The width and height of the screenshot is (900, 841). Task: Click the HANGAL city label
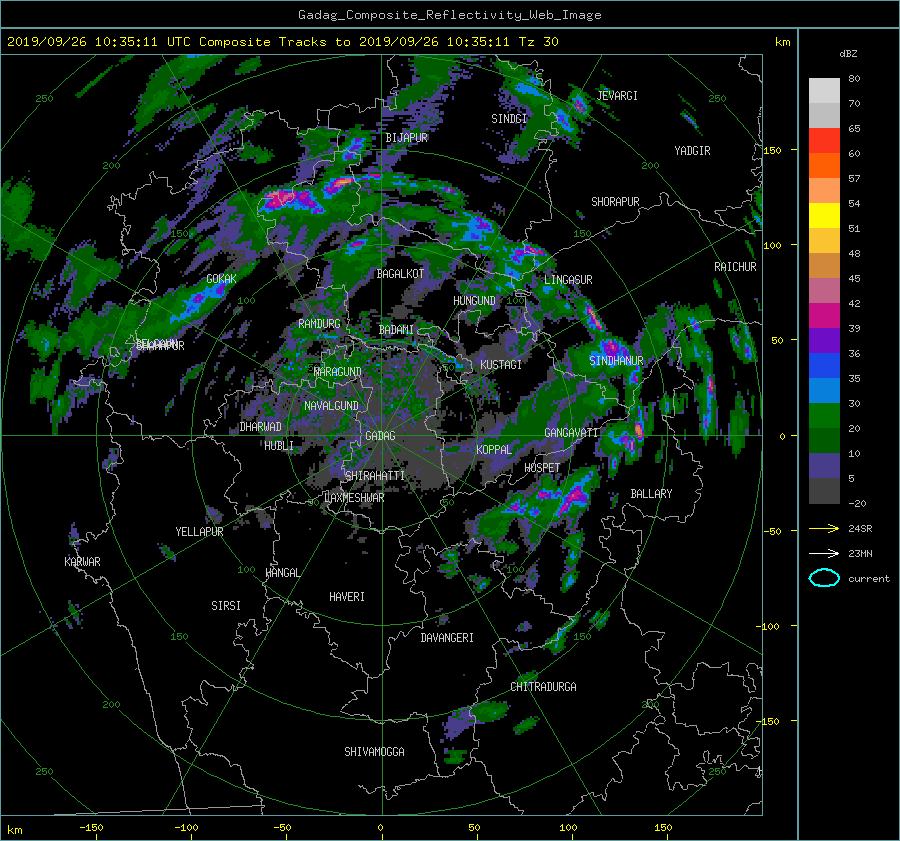282,573
